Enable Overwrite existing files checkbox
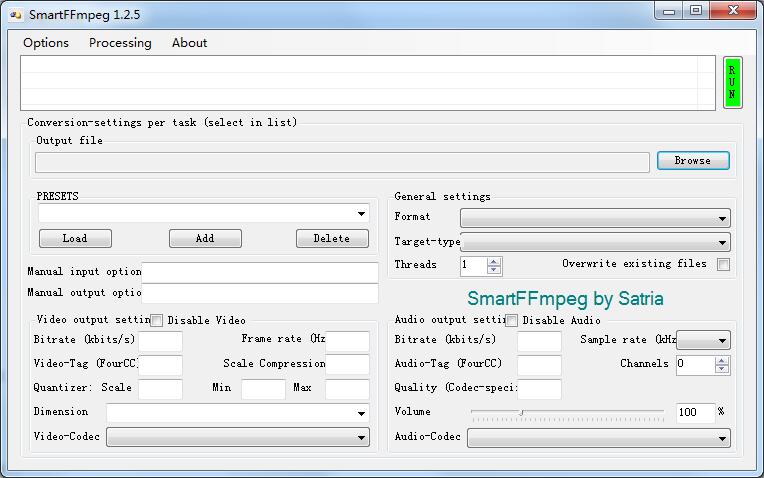The image size is (764, 478). click(723, 265)
